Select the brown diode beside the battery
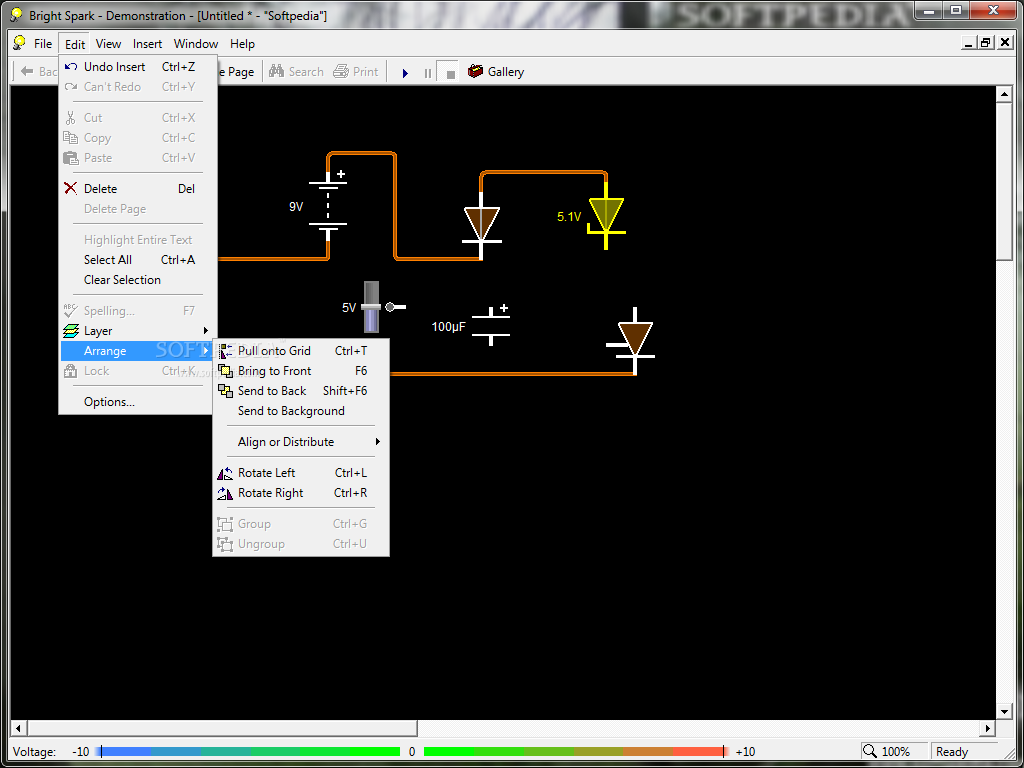The width and height of the screenshot is (1024, 768). 482,225
